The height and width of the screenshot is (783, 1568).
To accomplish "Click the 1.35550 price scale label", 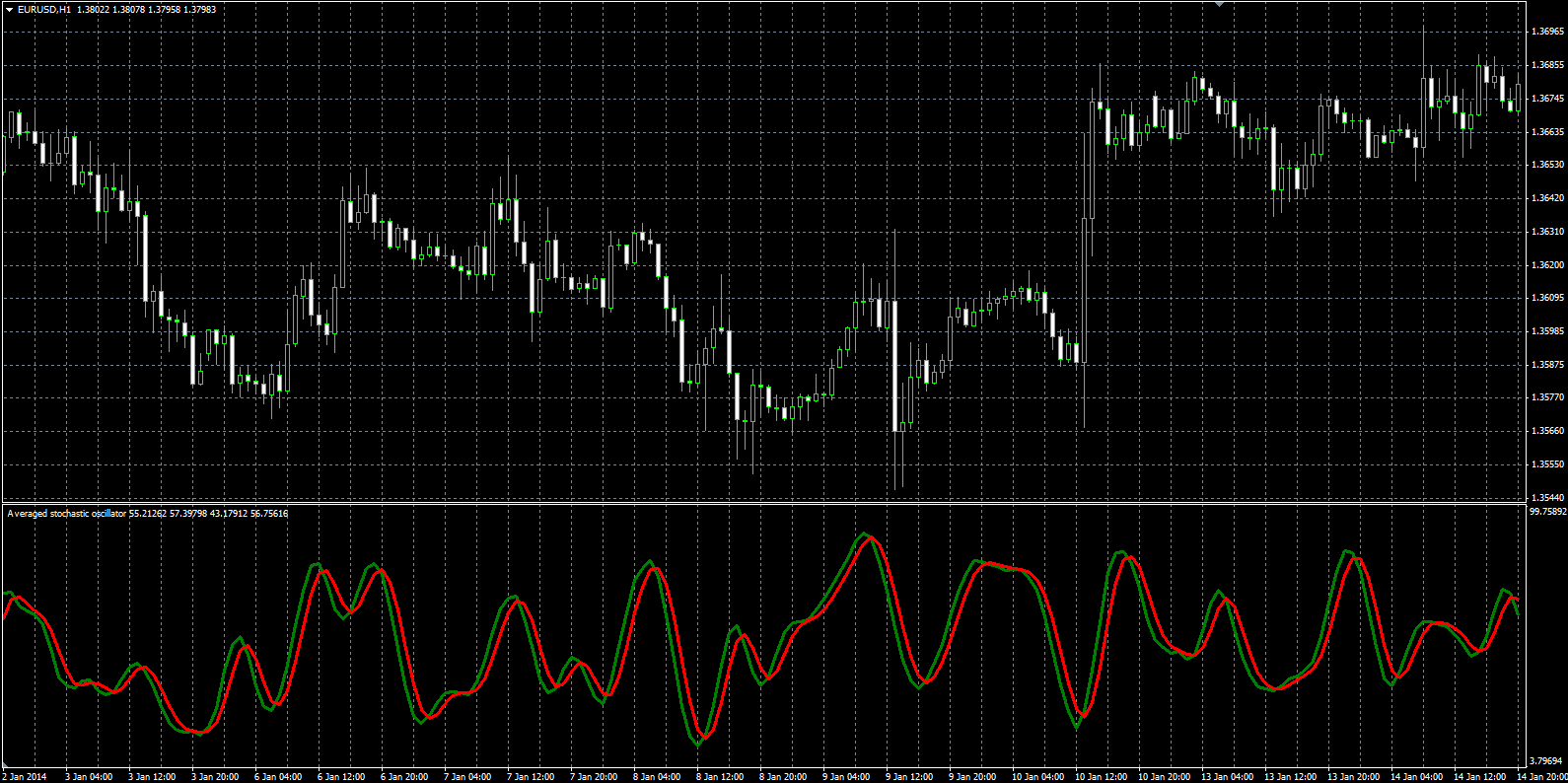I will point(1547,464).
